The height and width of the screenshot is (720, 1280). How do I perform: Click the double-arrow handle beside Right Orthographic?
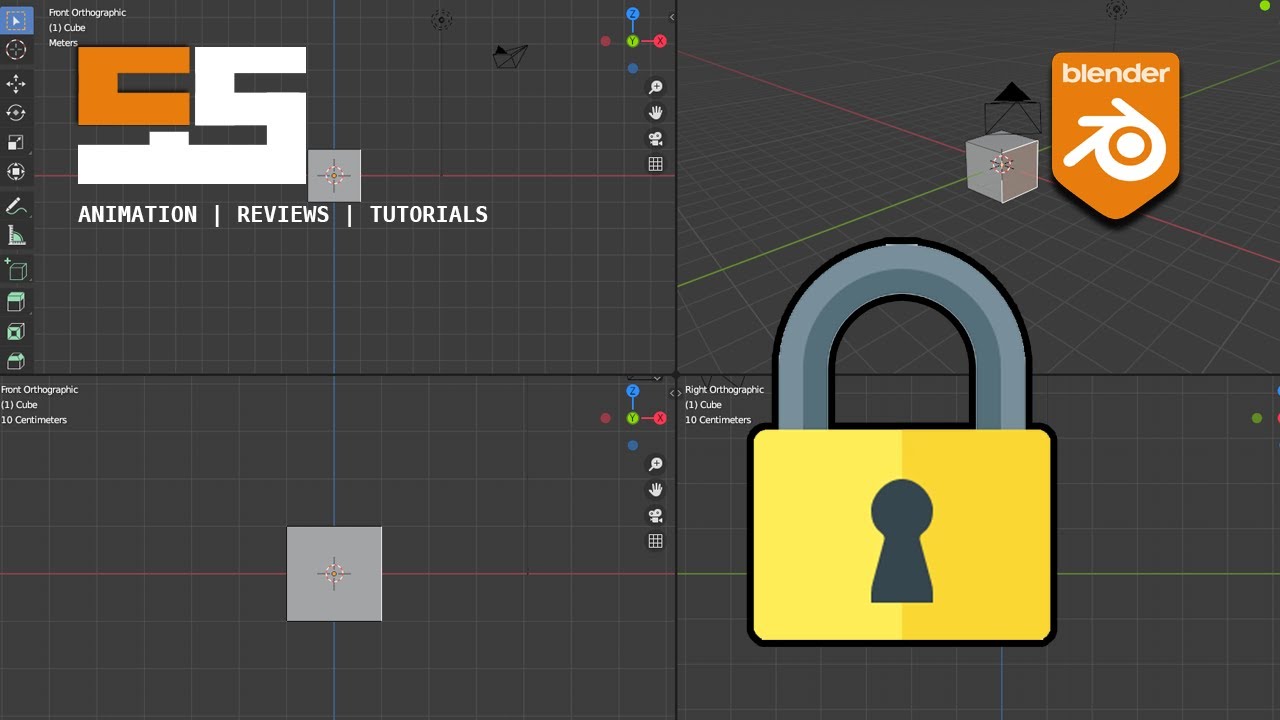[675, 394]
